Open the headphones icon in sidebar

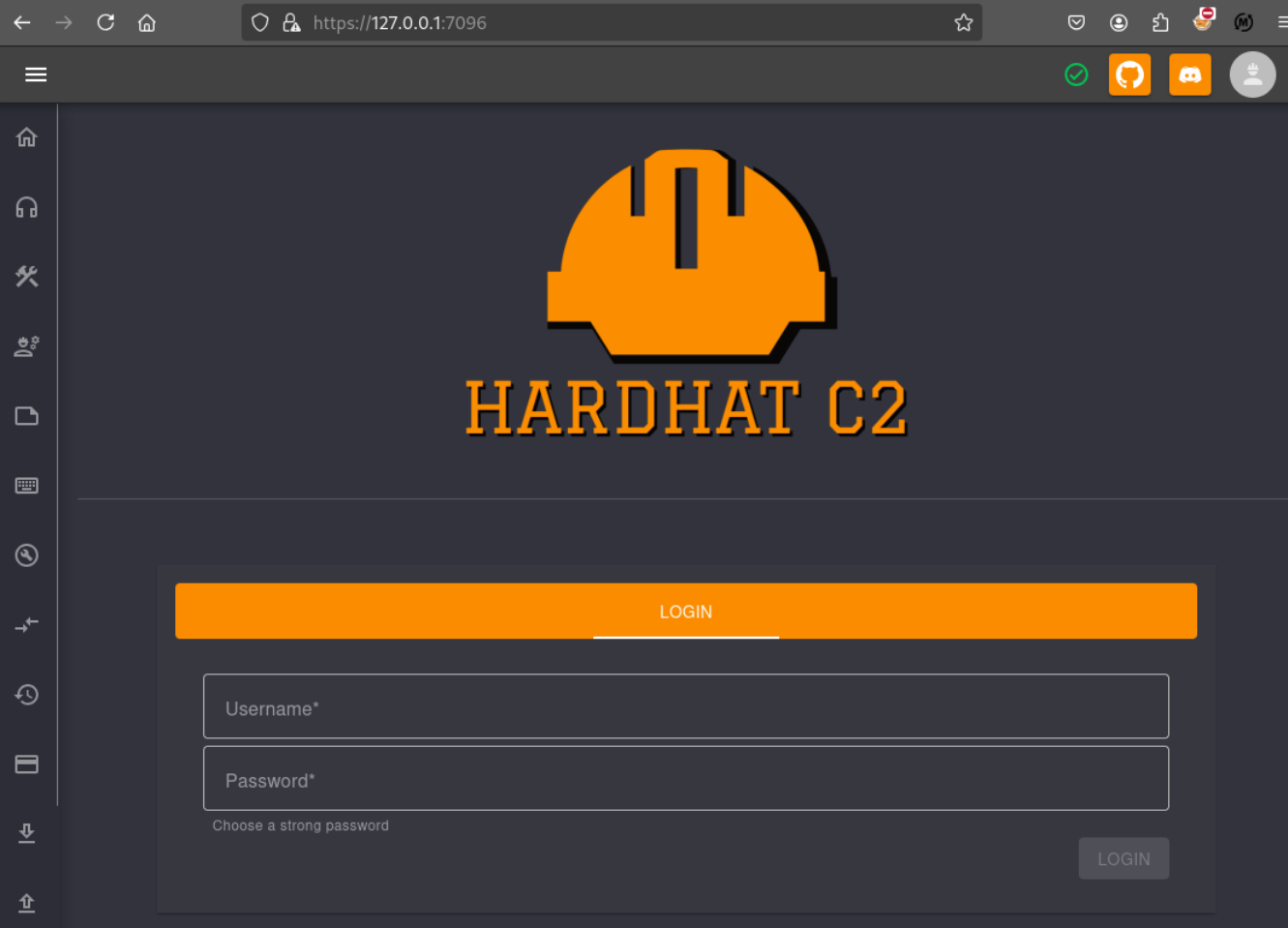point(27,207)
